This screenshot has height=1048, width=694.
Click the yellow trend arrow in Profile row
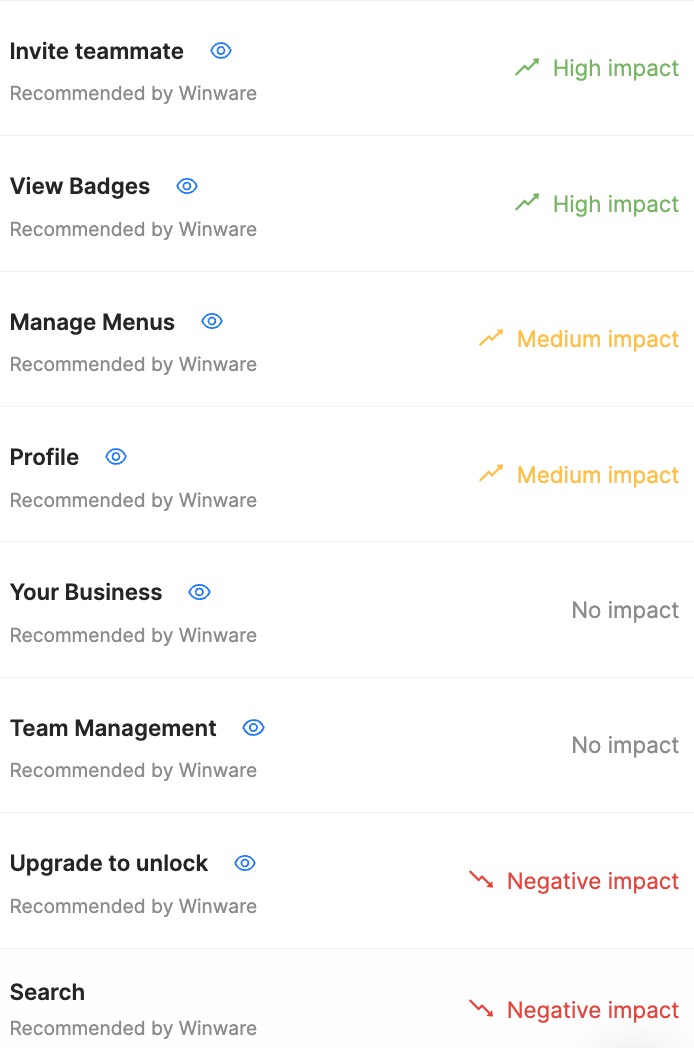tap(491, 475)
